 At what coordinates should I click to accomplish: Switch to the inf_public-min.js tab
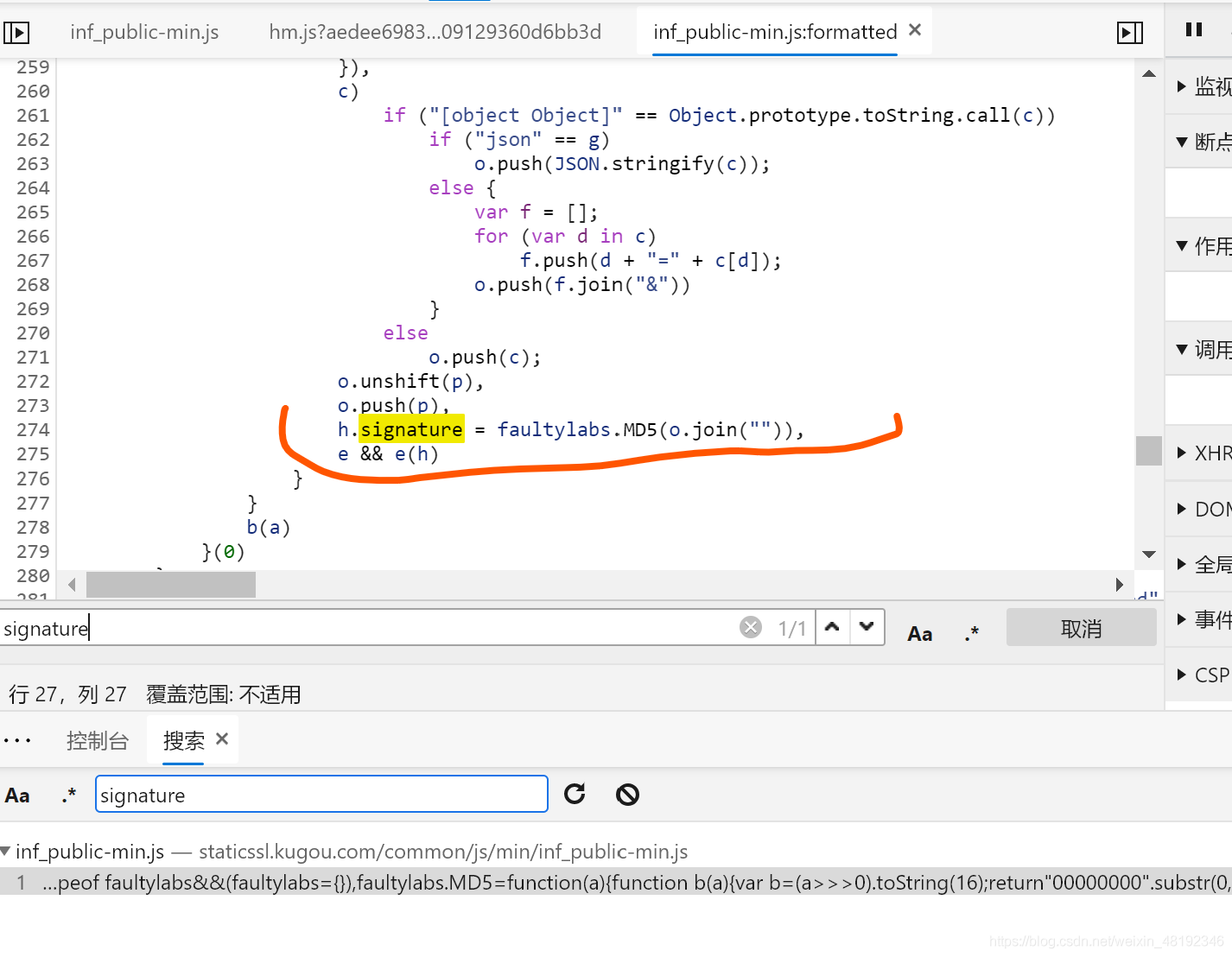tap(144, 33)
